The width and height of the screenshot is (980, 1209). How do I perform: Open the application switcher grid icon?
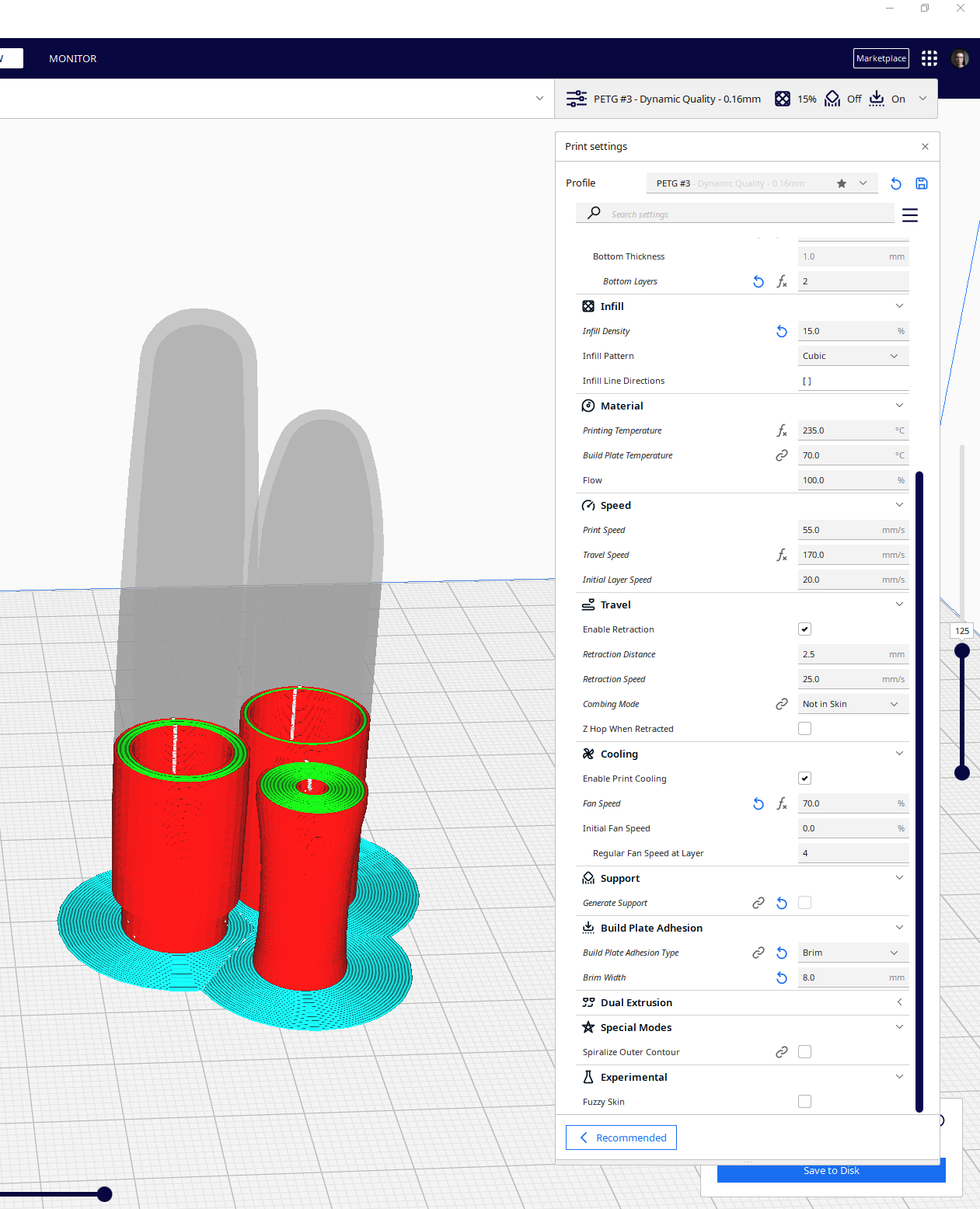point(929,58)
